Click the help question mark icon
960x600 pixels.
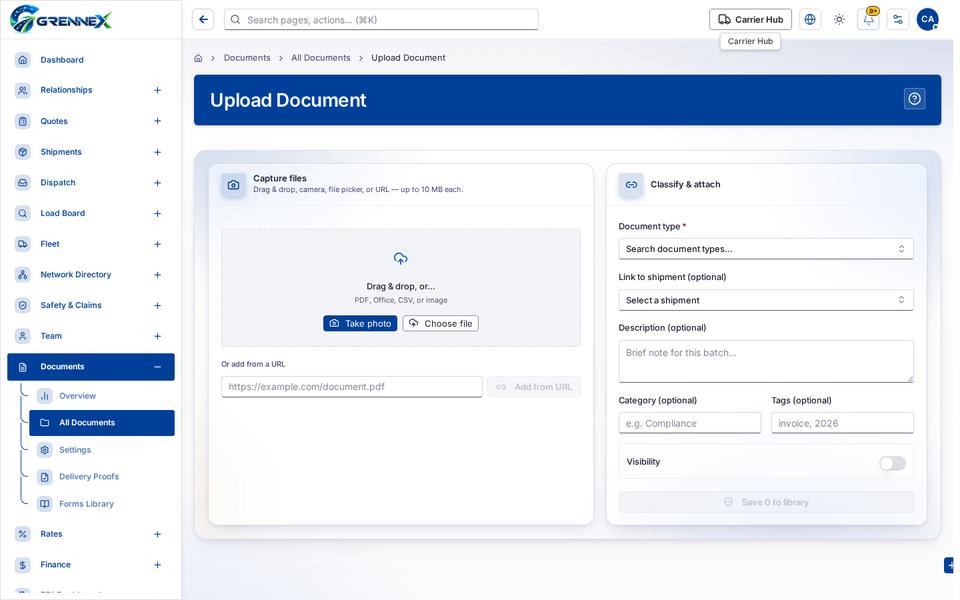coord(915,99)
